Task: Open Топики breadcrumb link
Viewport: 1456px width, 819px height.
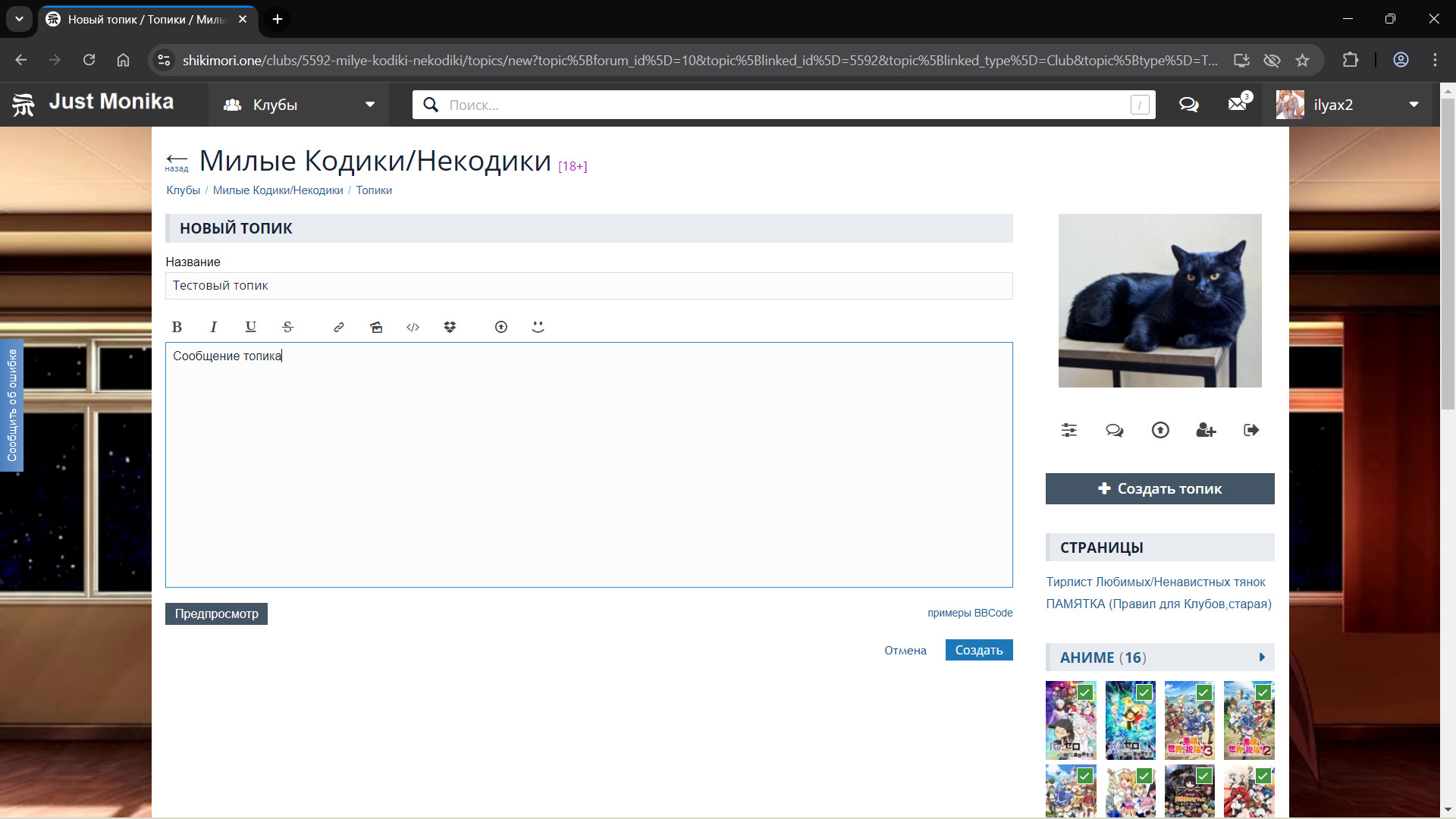Action: pyautogui.click(x=374, y=190)
